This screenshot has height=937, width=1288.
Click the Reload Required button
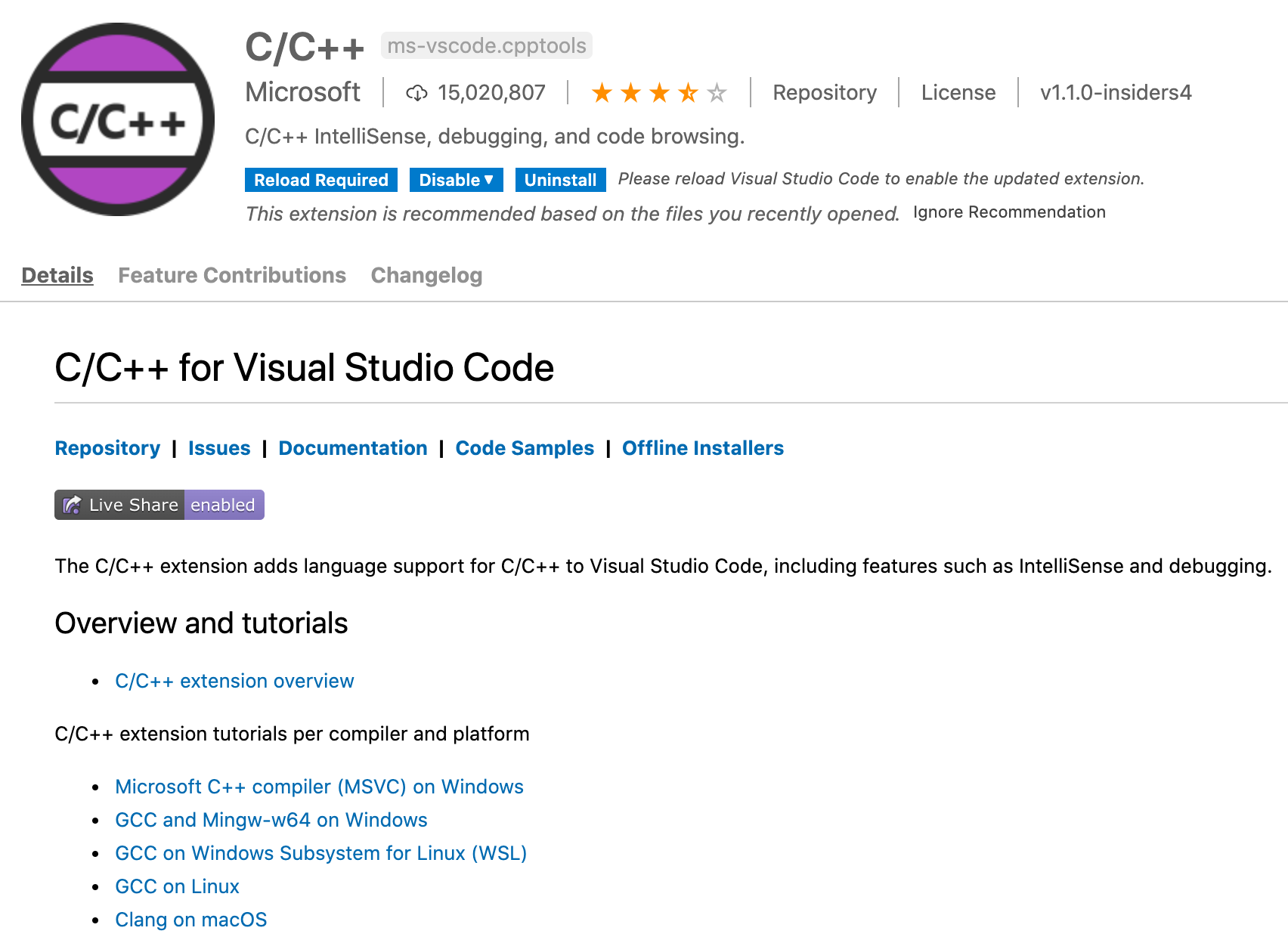321,180
